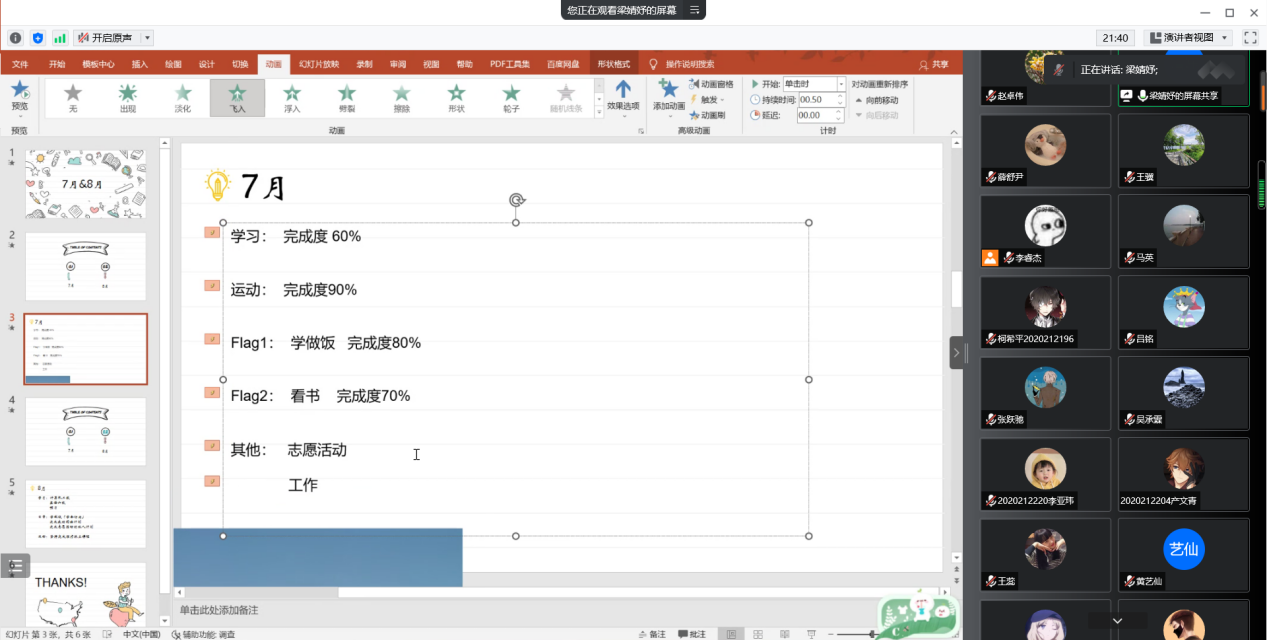Open the 开始 timing dropdown (单击时)
The width and height of the screenshot is (1267, 640).
tap(841, 85)
